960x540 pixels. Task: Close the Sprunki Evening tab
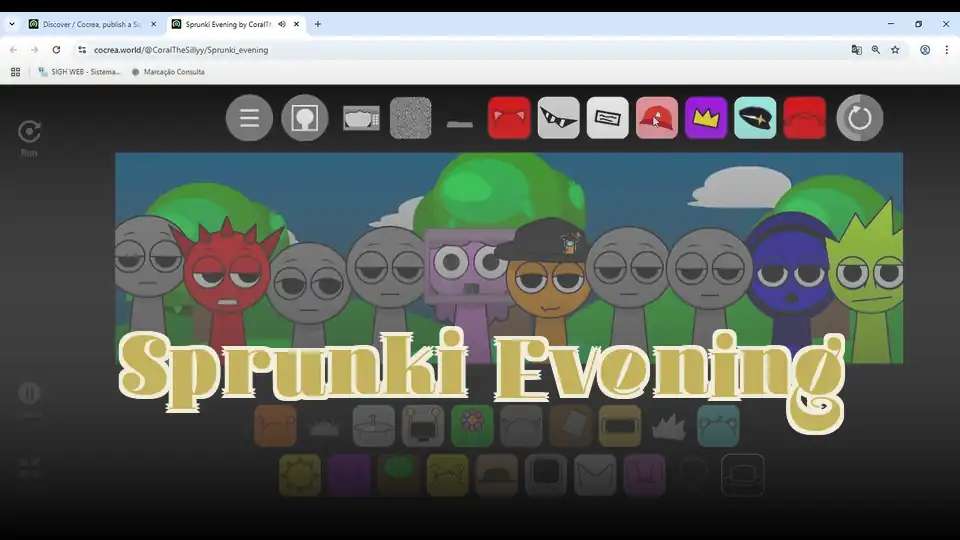click(296, 24)
